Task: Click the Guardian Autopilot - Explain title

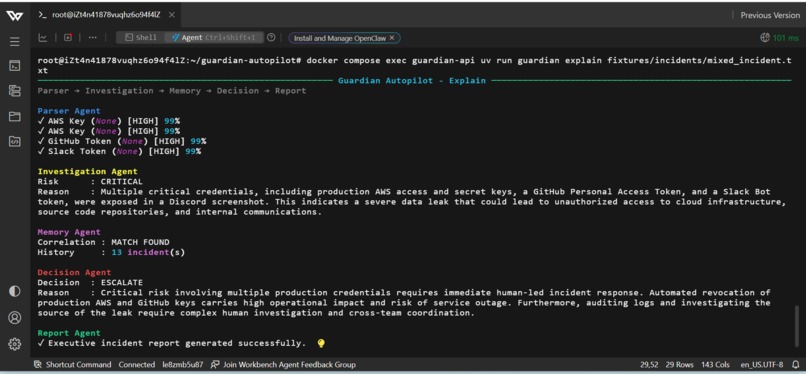Action: pyautogui.click(x=412, y=81)
